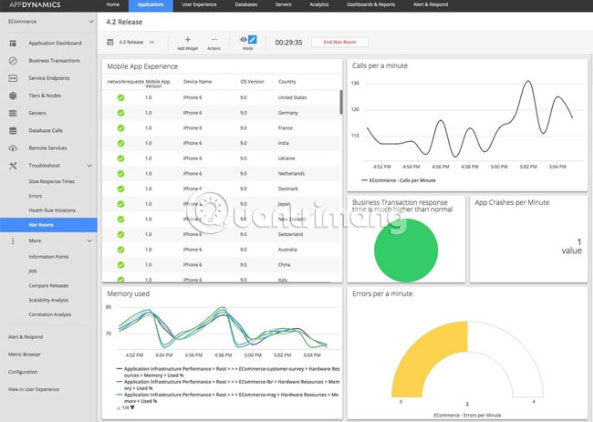Open Configuration in sidebar
The height and width of the screenshot is (422, 593).
click(x=23, y=372)
